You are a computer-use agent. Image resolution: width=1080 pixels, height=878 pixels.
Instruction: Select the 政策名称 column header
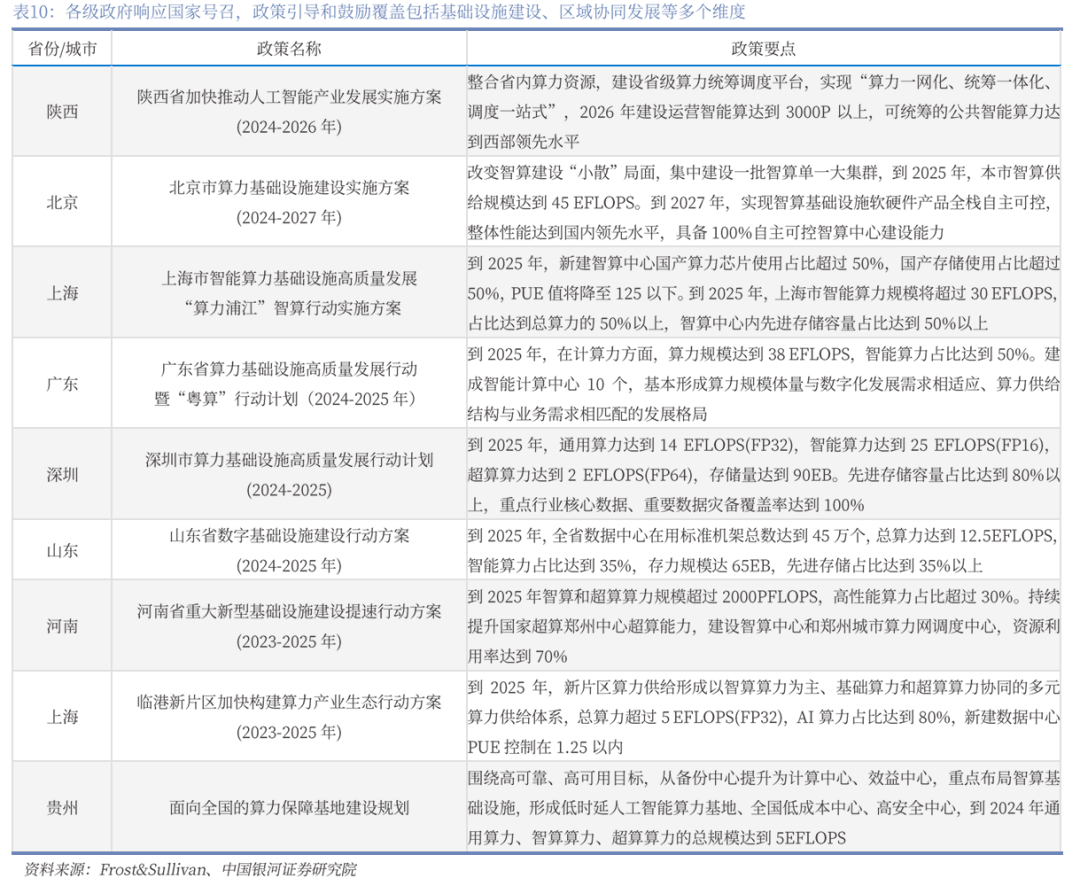289,49
